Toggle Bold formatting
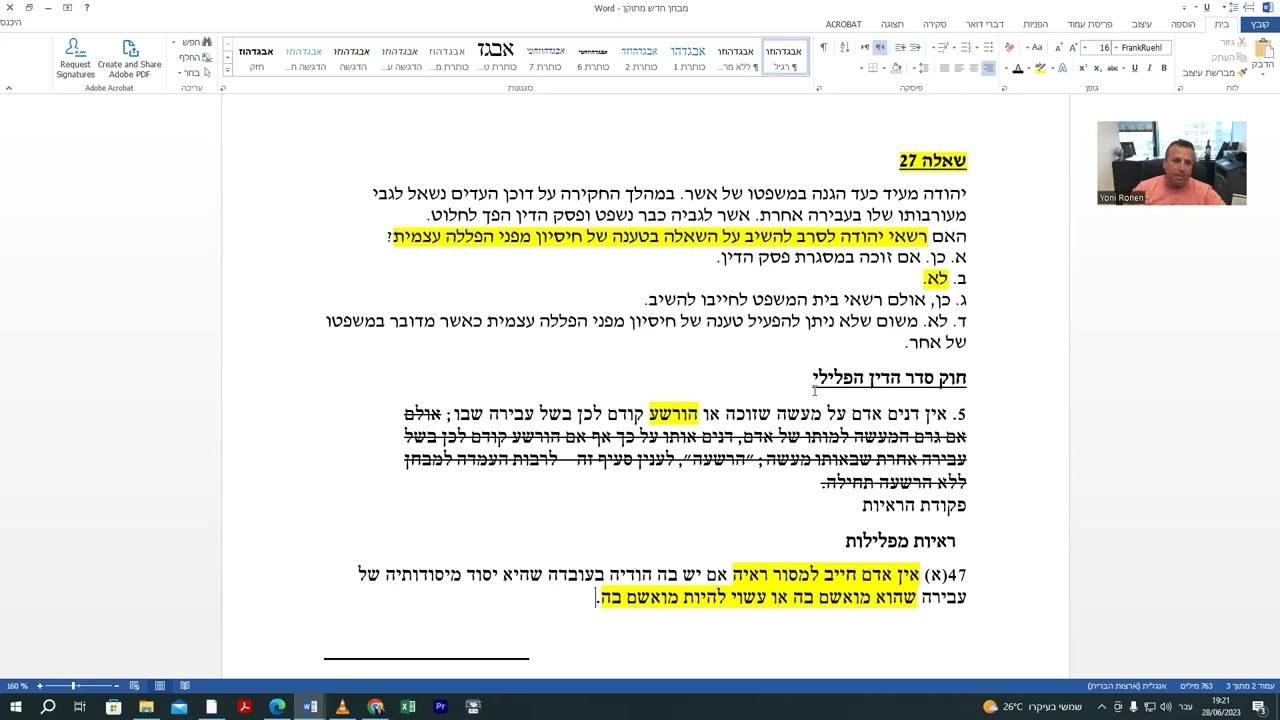Viewport: 1280px width, 720px height. point(1164,68)
